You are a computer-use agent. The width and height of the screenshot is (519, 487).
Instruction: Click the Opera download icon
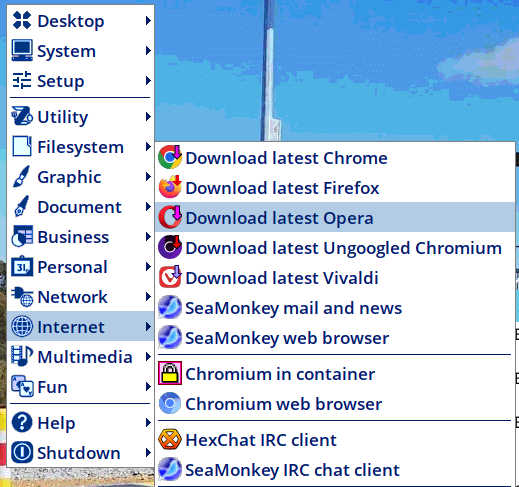(x=170, y=217)
